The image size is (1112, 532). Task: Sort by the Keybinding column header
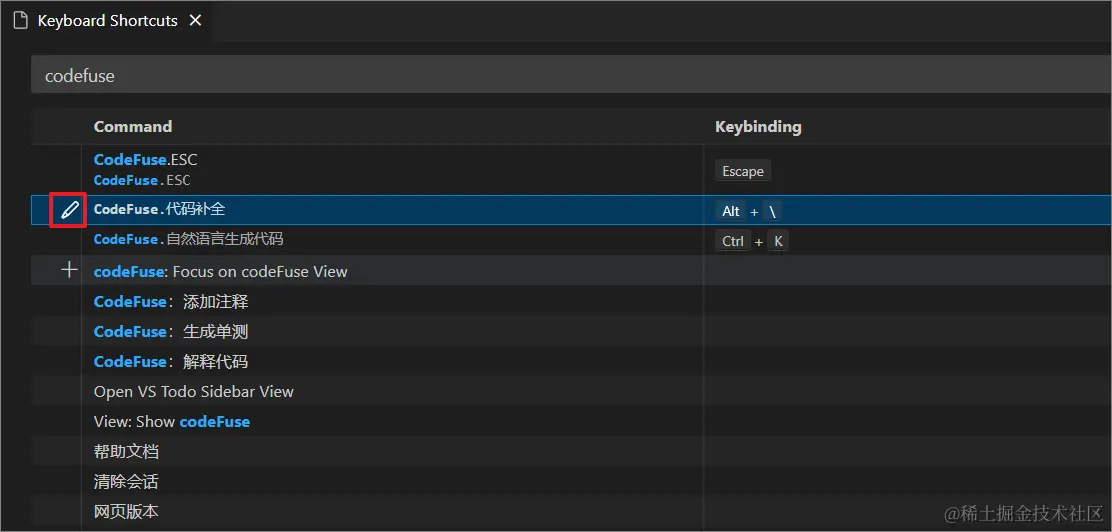coord(758,126)
